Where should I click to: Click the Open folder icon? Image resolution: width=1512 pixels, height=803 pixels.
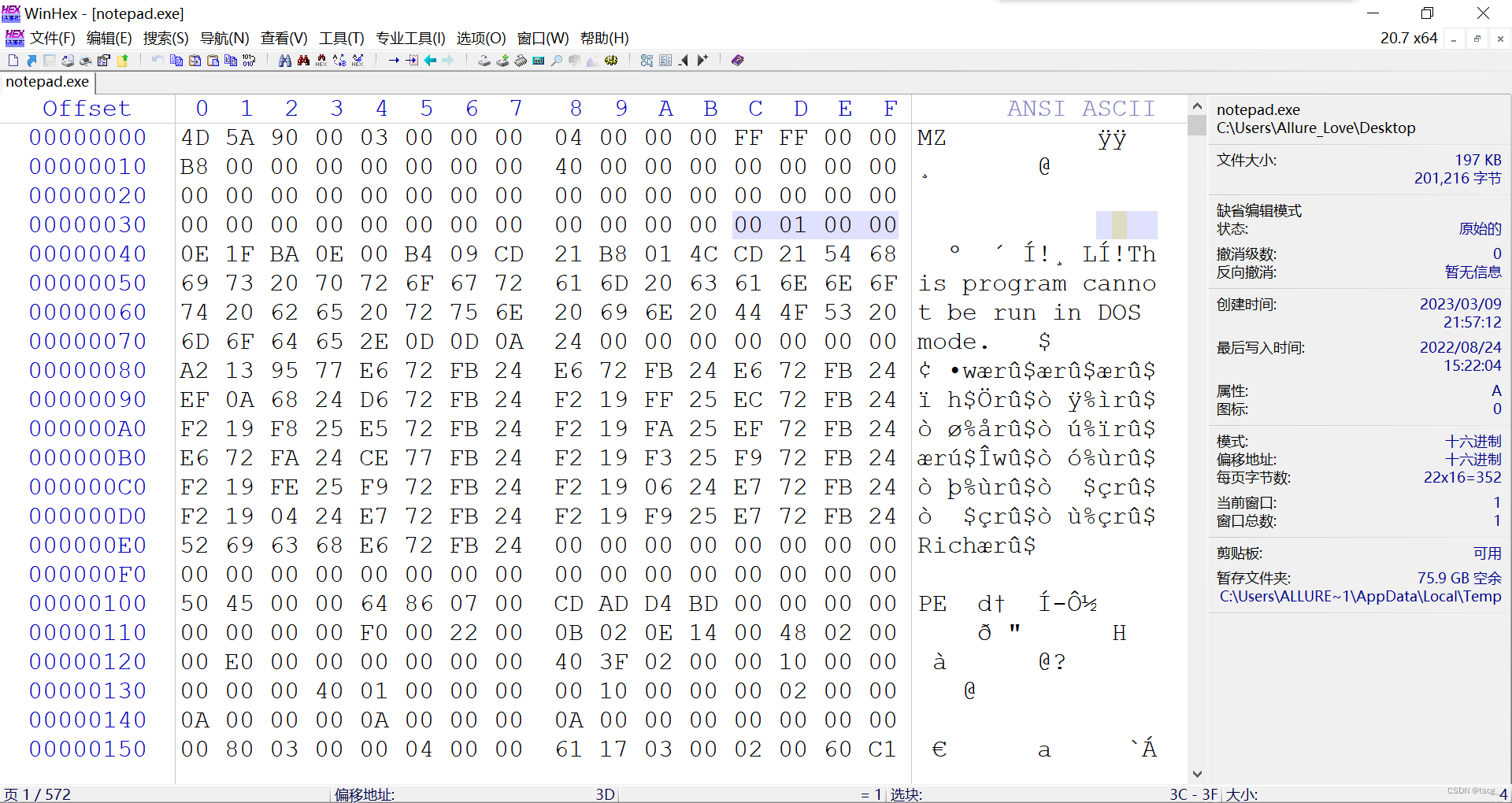coord(123,61)
